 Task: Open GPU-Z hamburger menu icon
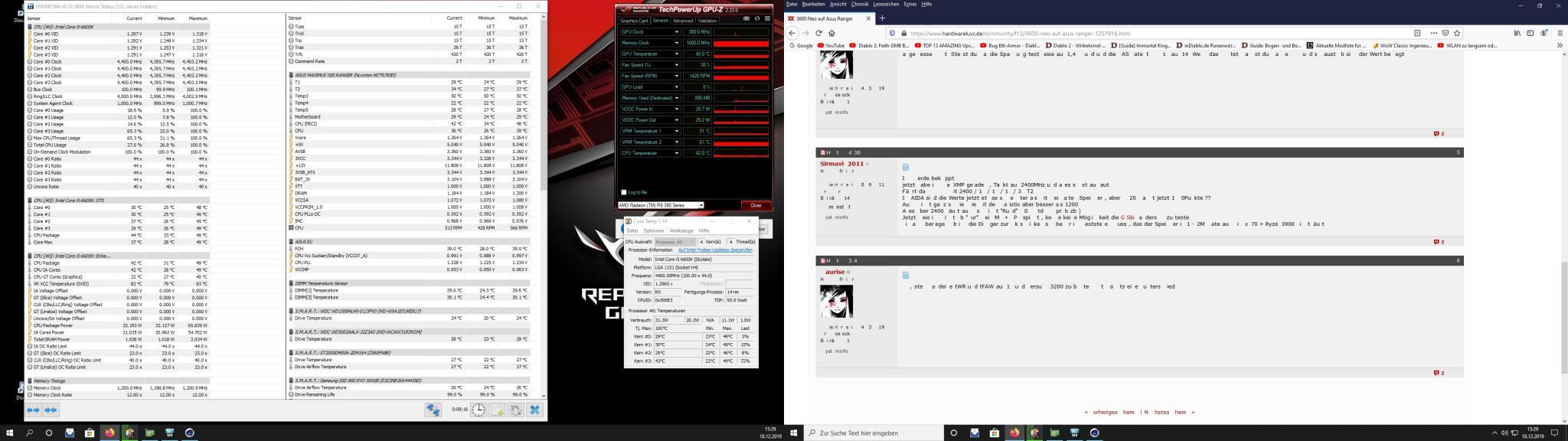766,18
